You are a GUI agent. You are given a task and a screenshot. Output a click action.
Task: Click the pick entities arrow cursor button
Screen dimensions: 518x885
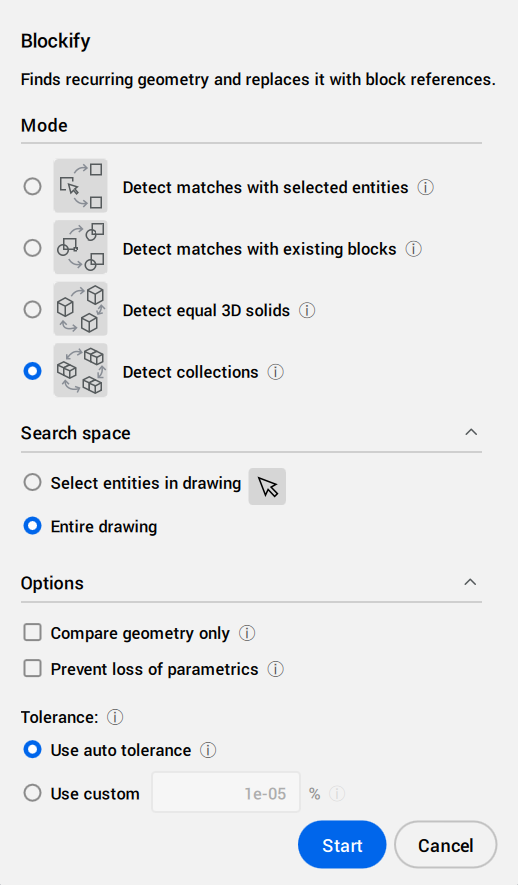[x=267, y=486]
